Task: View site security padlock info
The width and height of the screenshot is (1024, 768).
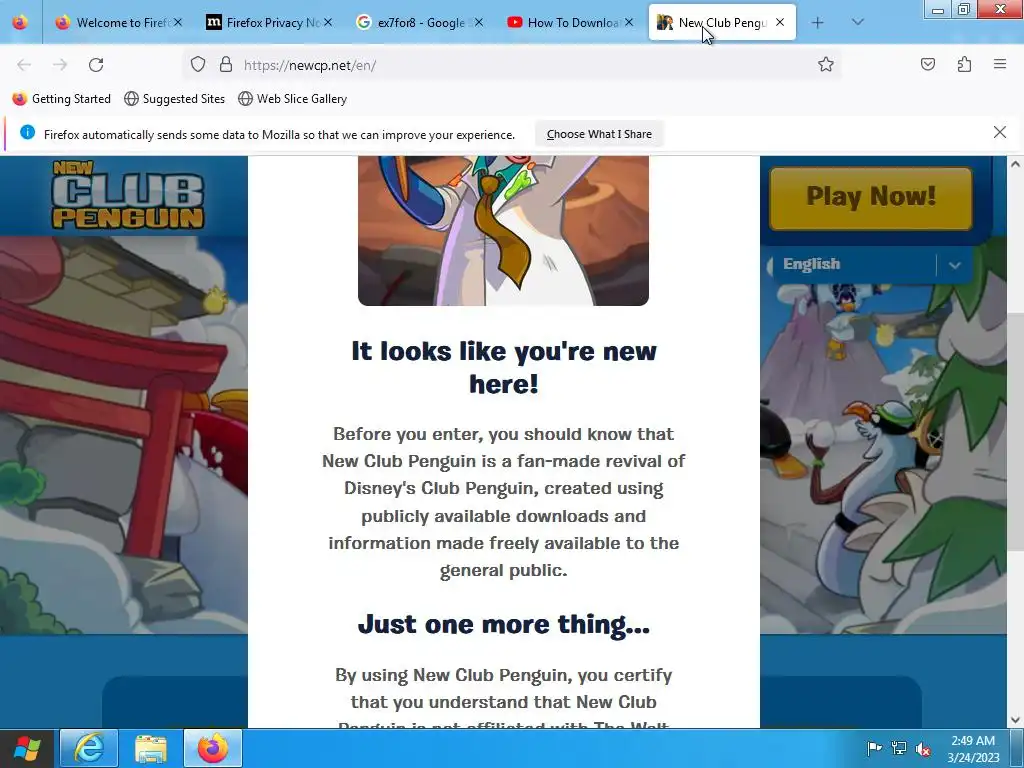Action: pyautogui.click(x=226, y=64)
